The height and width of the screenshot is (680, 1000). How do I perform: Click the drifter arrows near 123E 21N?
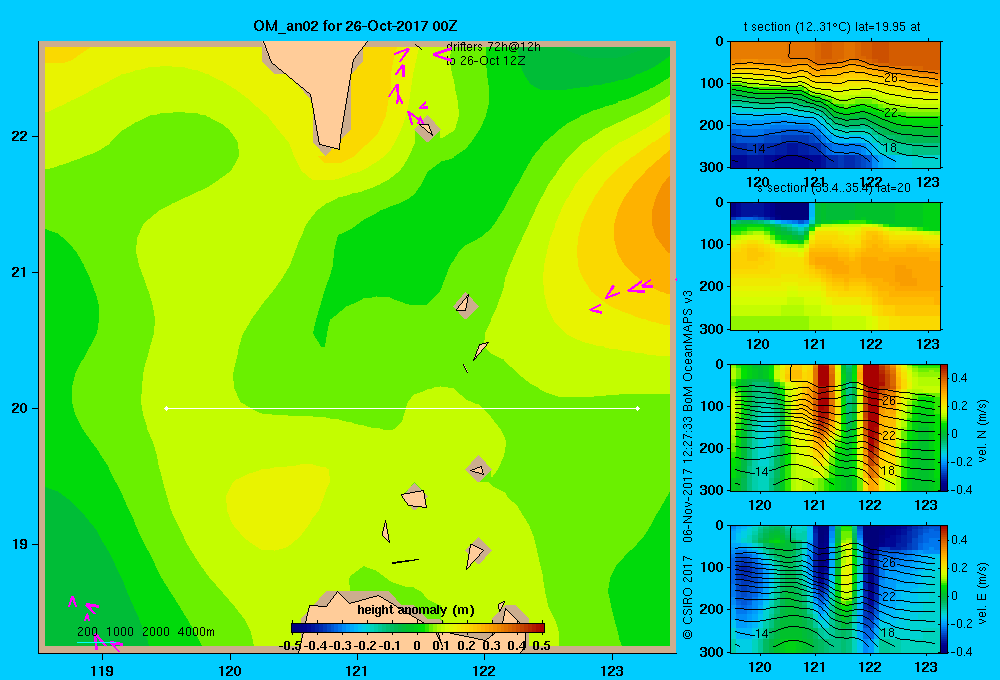pyautogui.click(x=621, y=295)
